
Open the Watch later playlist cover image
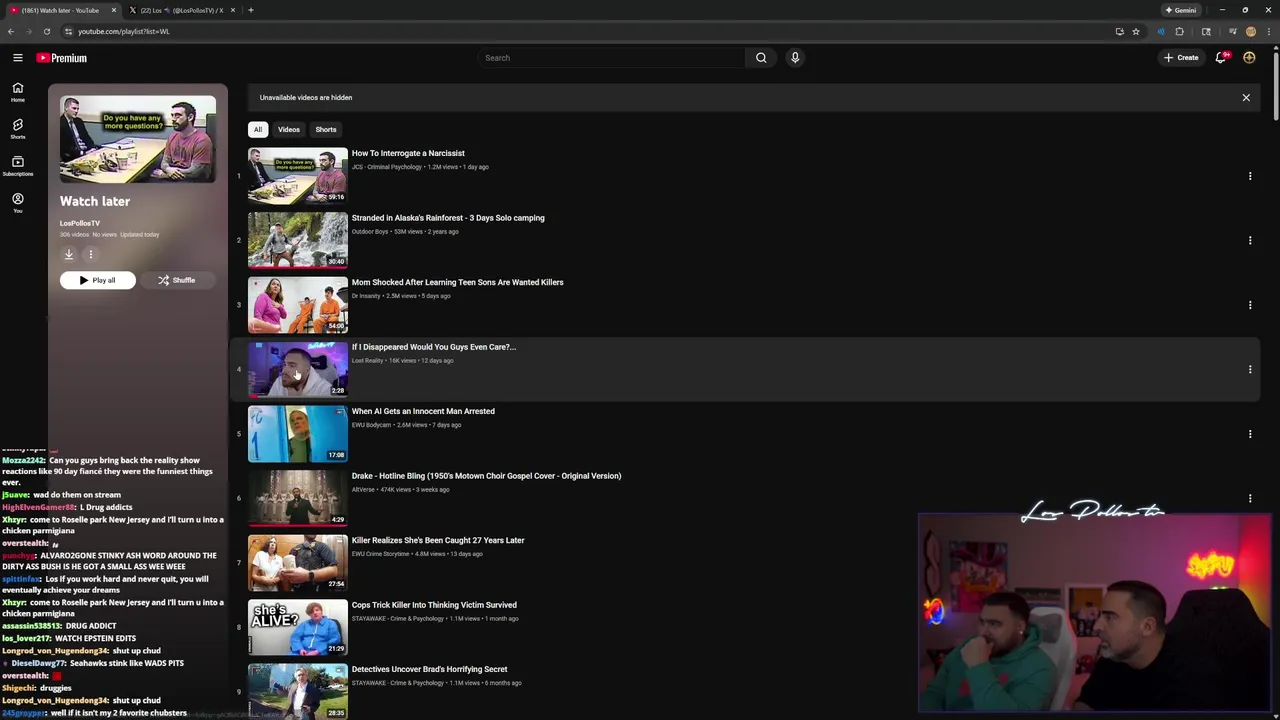(x=138, y=139)
